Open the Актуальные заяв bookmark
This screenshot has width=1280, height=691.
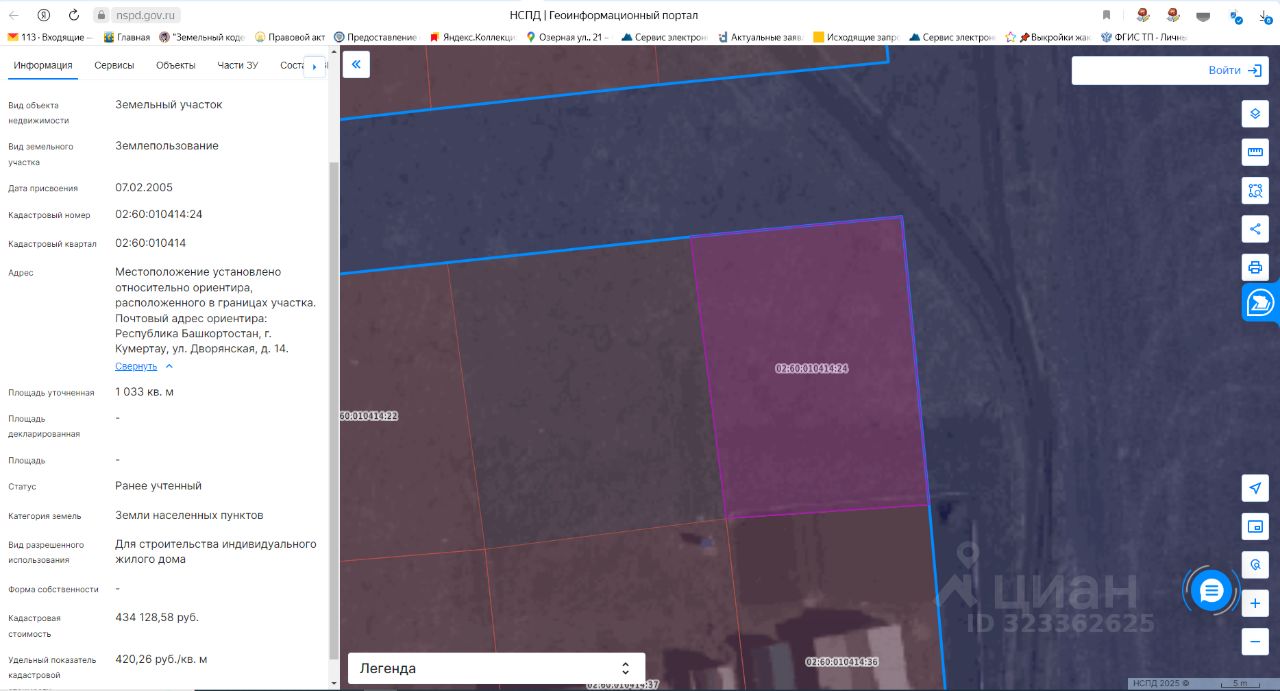759,37
